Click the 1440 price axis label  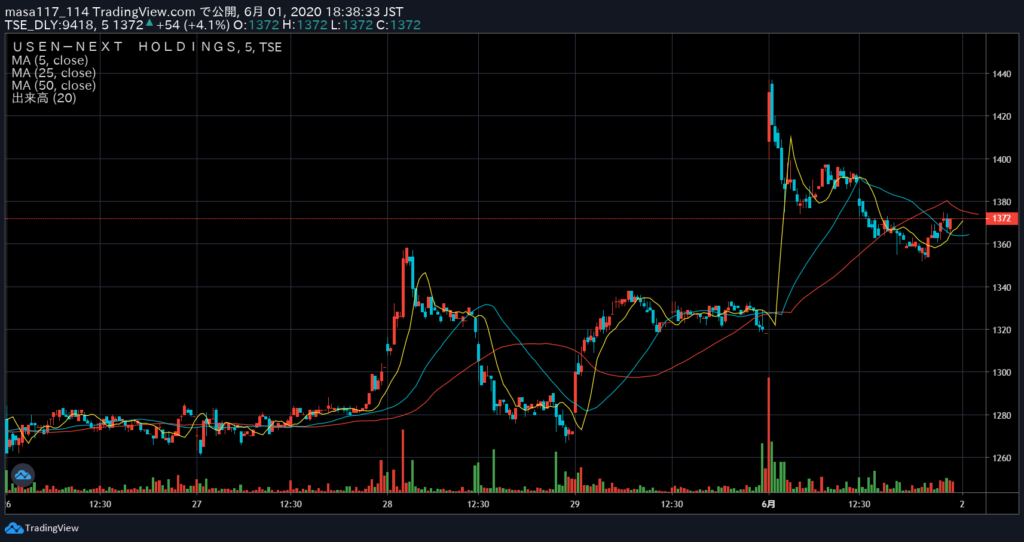point(1002,74)
